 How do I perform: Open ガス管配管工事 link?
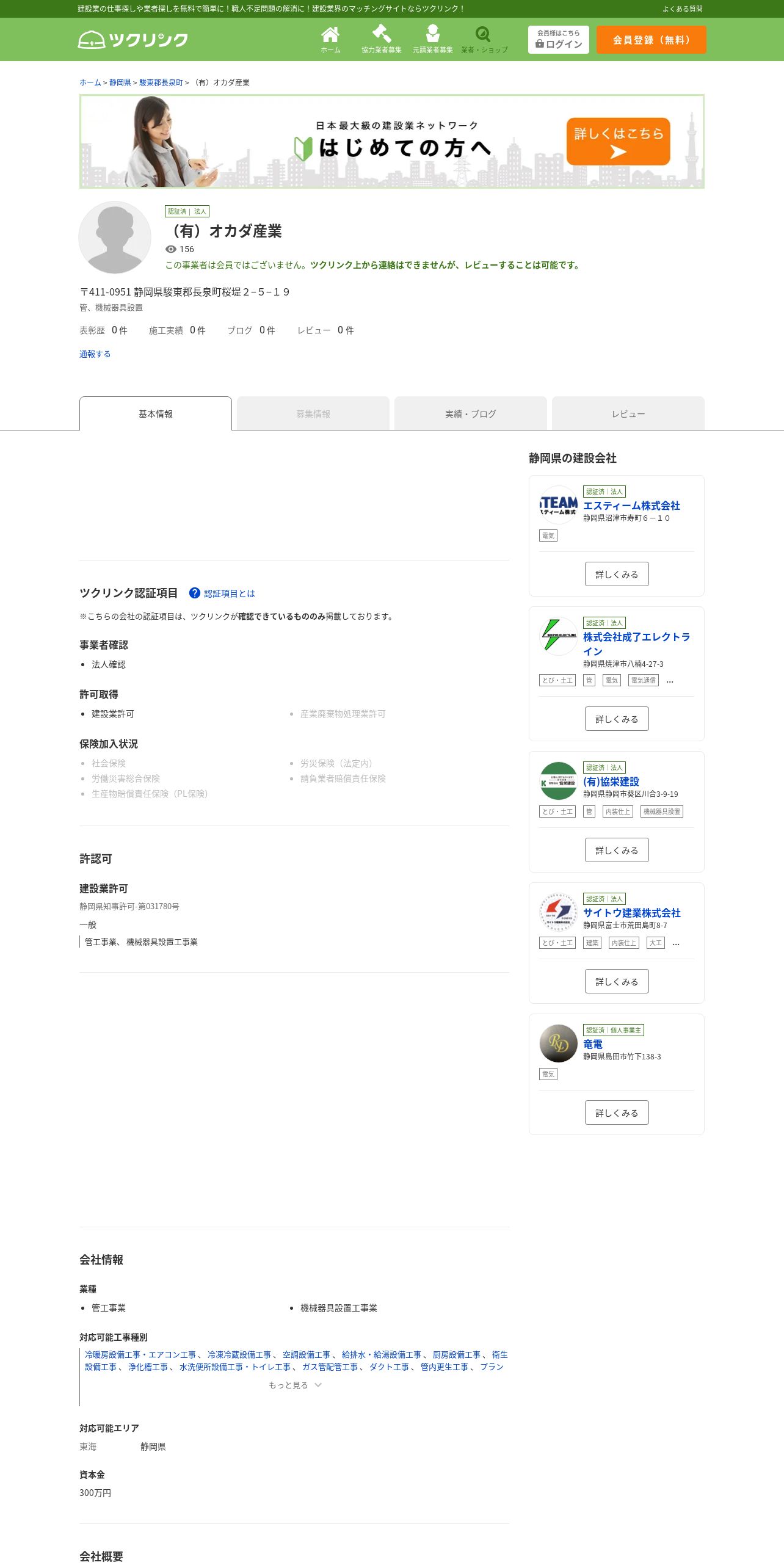[x=330, y=1367]
